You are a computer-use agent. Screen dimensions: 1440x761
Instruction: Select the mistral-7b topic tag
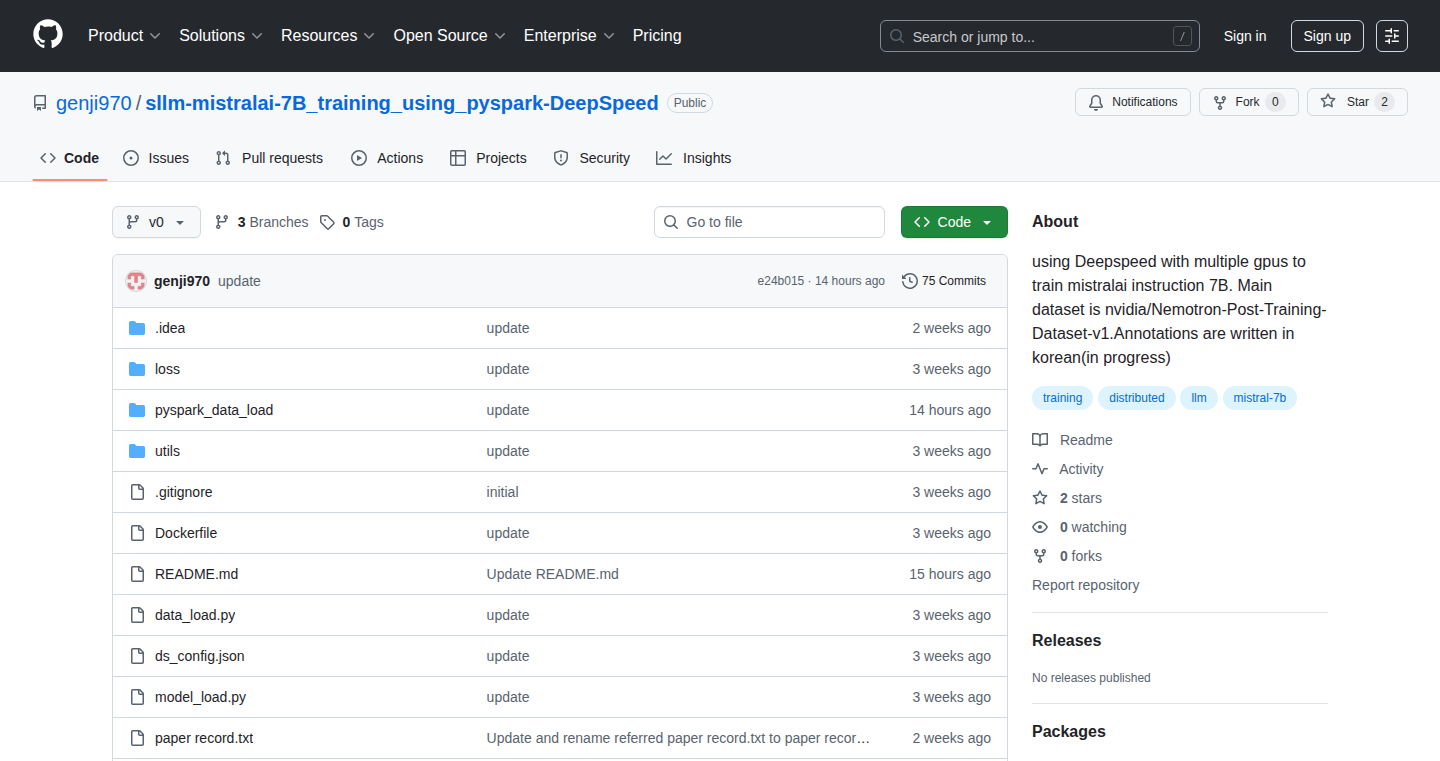click(1260, 398)
